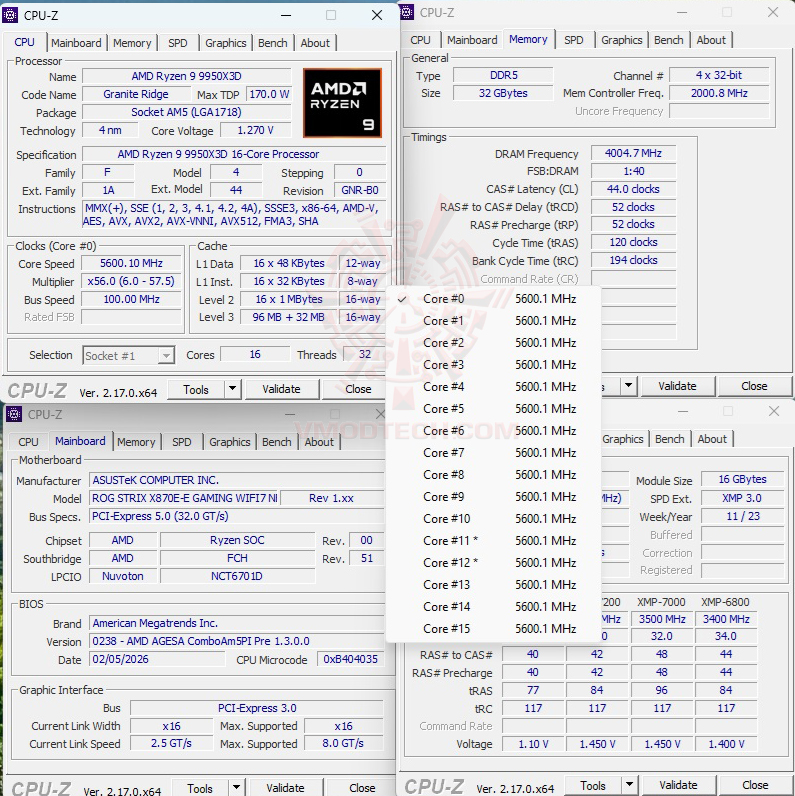Switch to Memory tab in CPU window
This screenshot has width=795, height=796.
pos(132,43)
